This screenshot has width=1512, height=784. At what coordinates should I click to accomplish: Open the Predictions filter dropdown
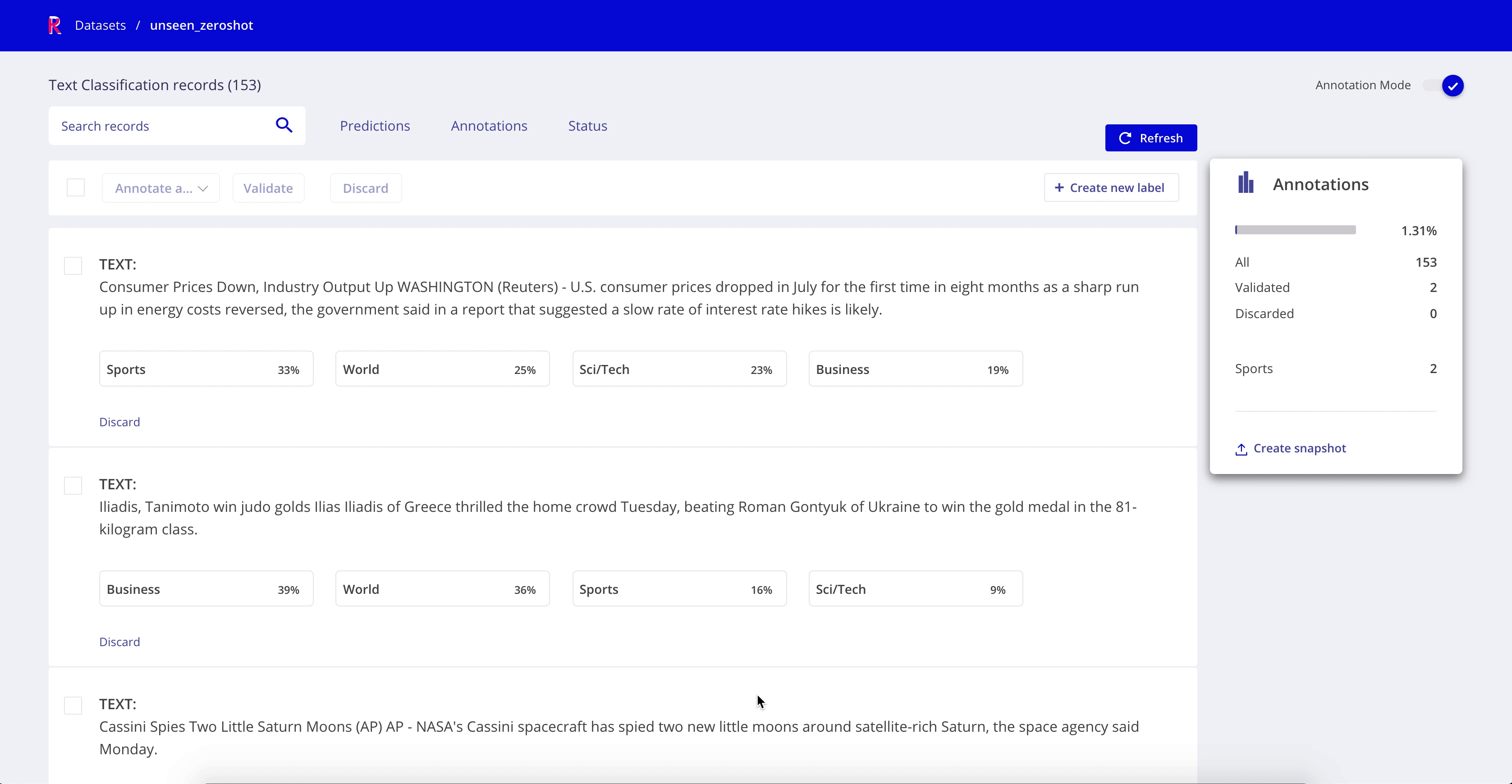[x=375, y=126]
